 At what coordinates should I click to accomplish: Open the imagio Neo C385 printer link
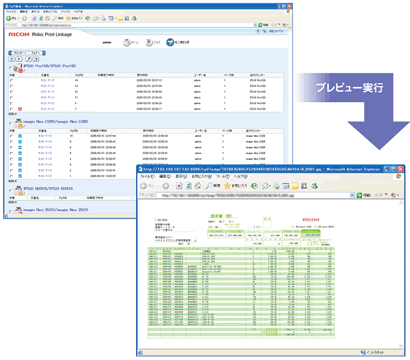[56, 122]
